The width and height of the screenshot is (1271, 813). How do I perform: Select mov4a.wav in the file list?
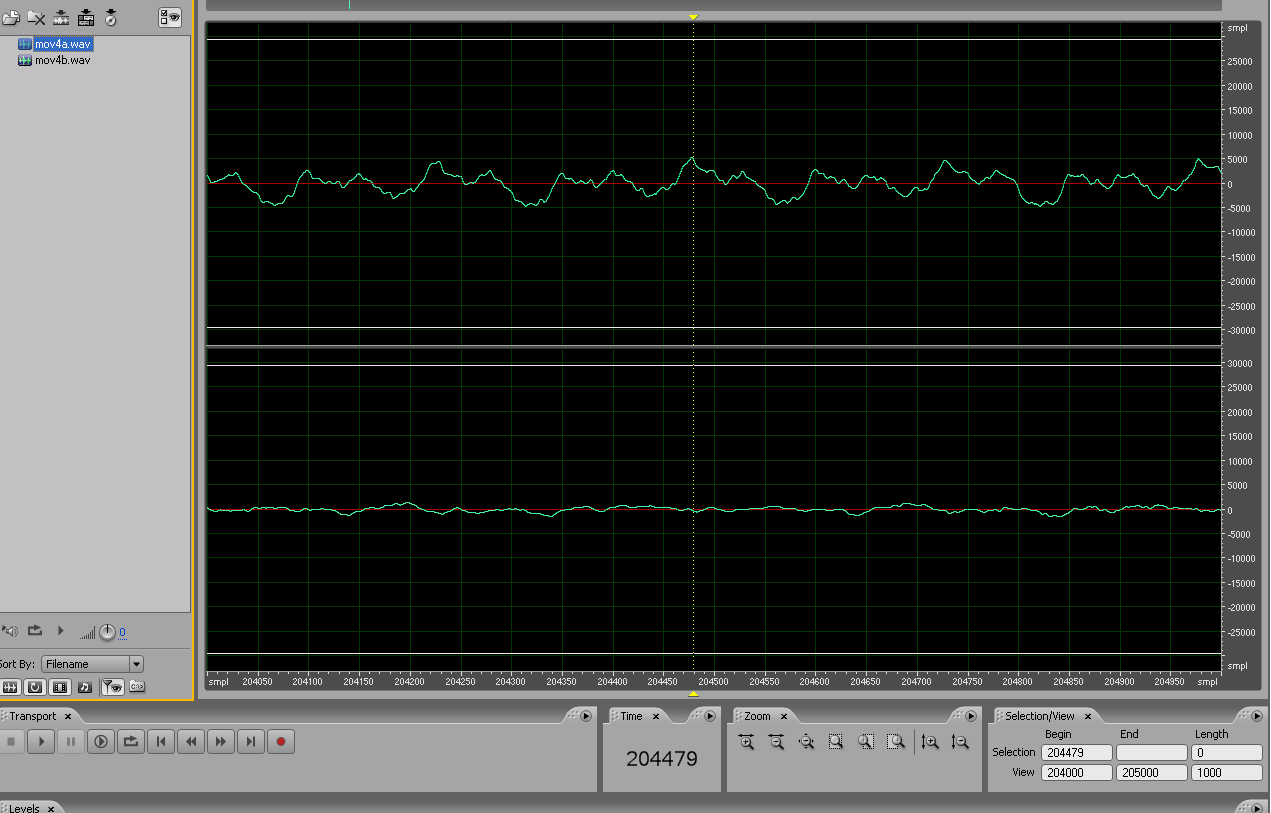pyautogui.click(x=63, y=44)
